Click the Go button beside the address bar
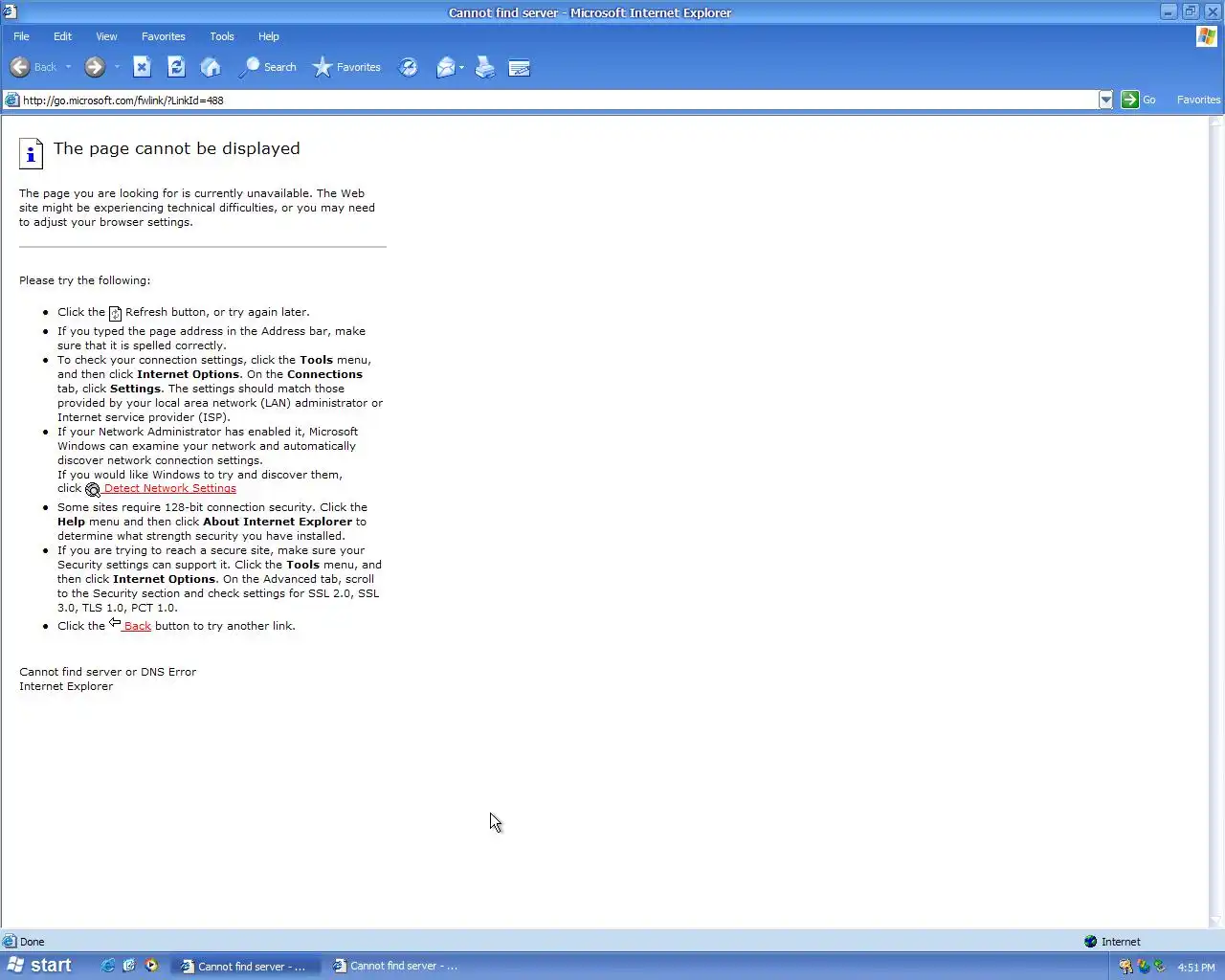The width and height of the screenshot is (1225, 980). tap(1139, 100)
